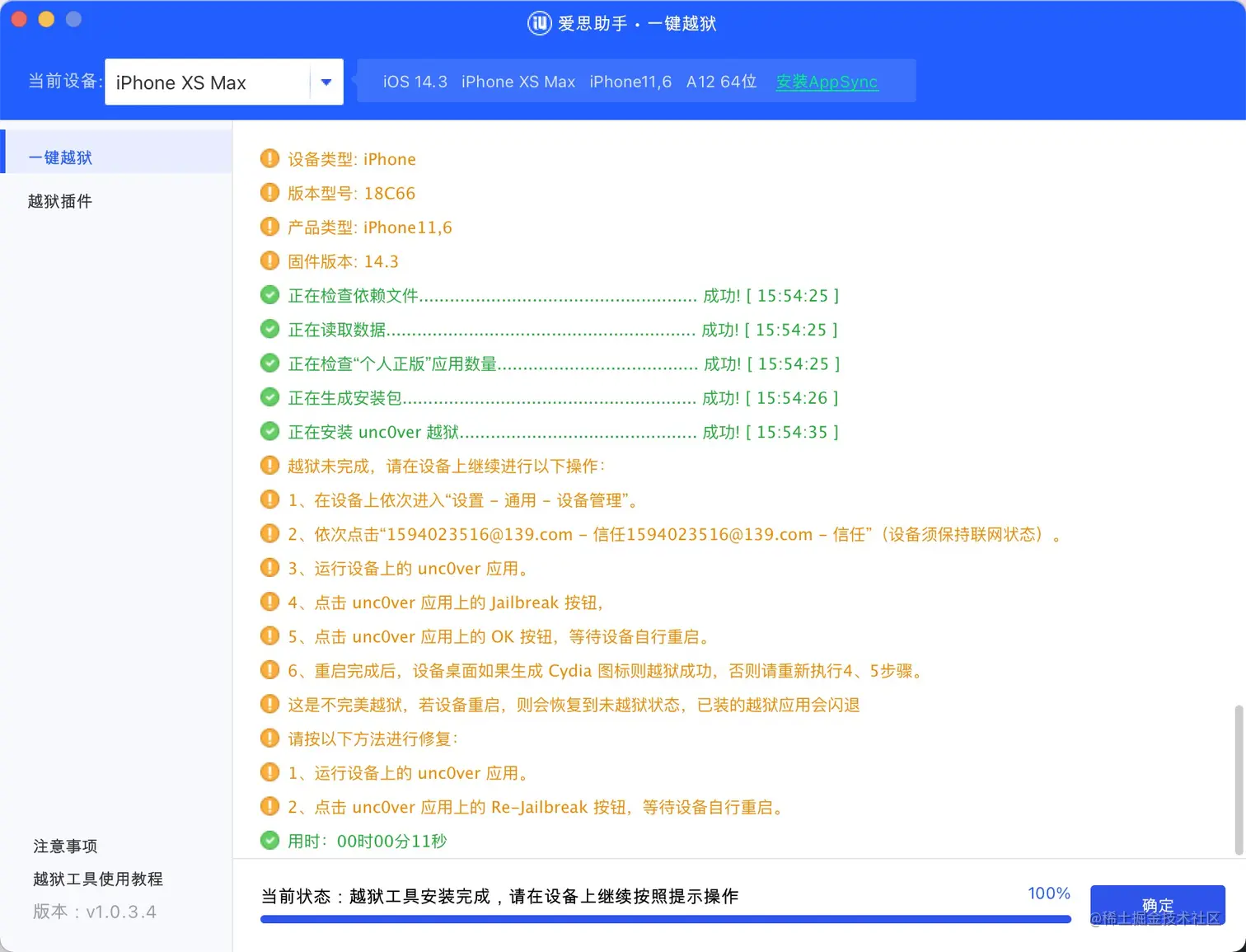The width and height of the screenshot is (1246, 952).
Task: Click warning icon beside repair step 1 运行设备上的 unc0ver
Action: click(x=269, y=771)
